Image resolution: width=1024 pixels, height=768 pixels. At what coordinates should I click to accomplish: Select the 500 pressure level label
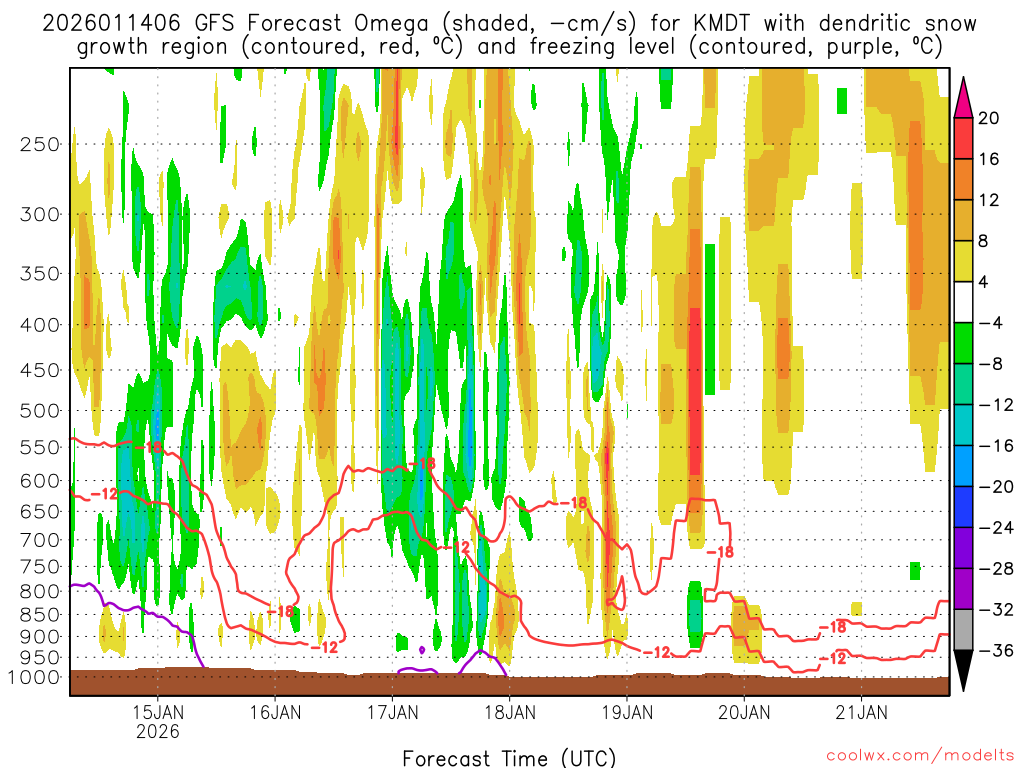click(x=40, y=411)
